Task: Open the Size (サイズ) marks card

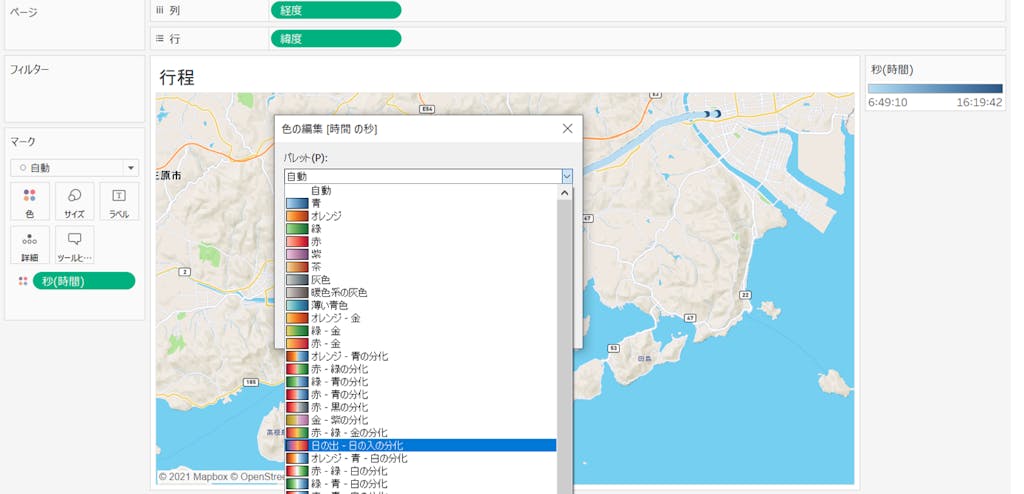Action: pos(75,202)
